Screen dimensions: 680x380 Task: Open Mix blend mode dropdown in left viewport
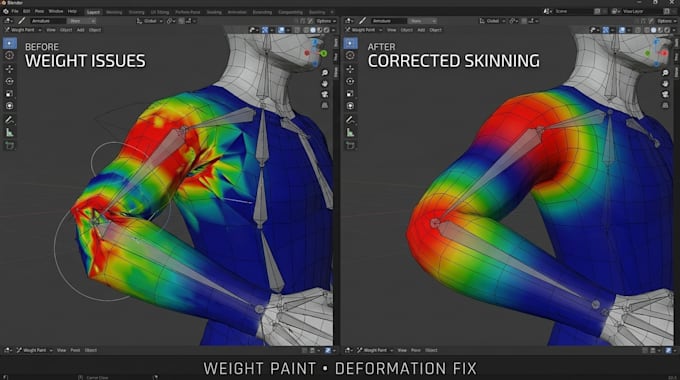point(82,21)
